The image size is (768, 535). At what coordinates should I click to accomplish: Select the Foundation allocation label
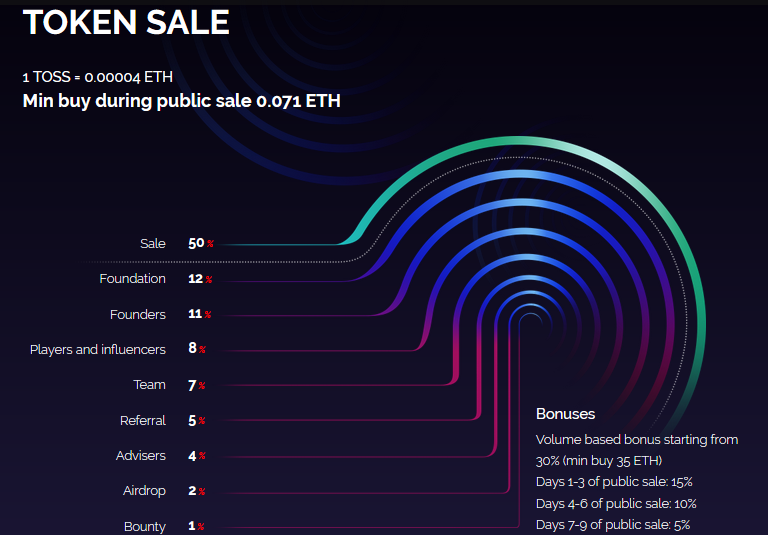coord(132,279)
